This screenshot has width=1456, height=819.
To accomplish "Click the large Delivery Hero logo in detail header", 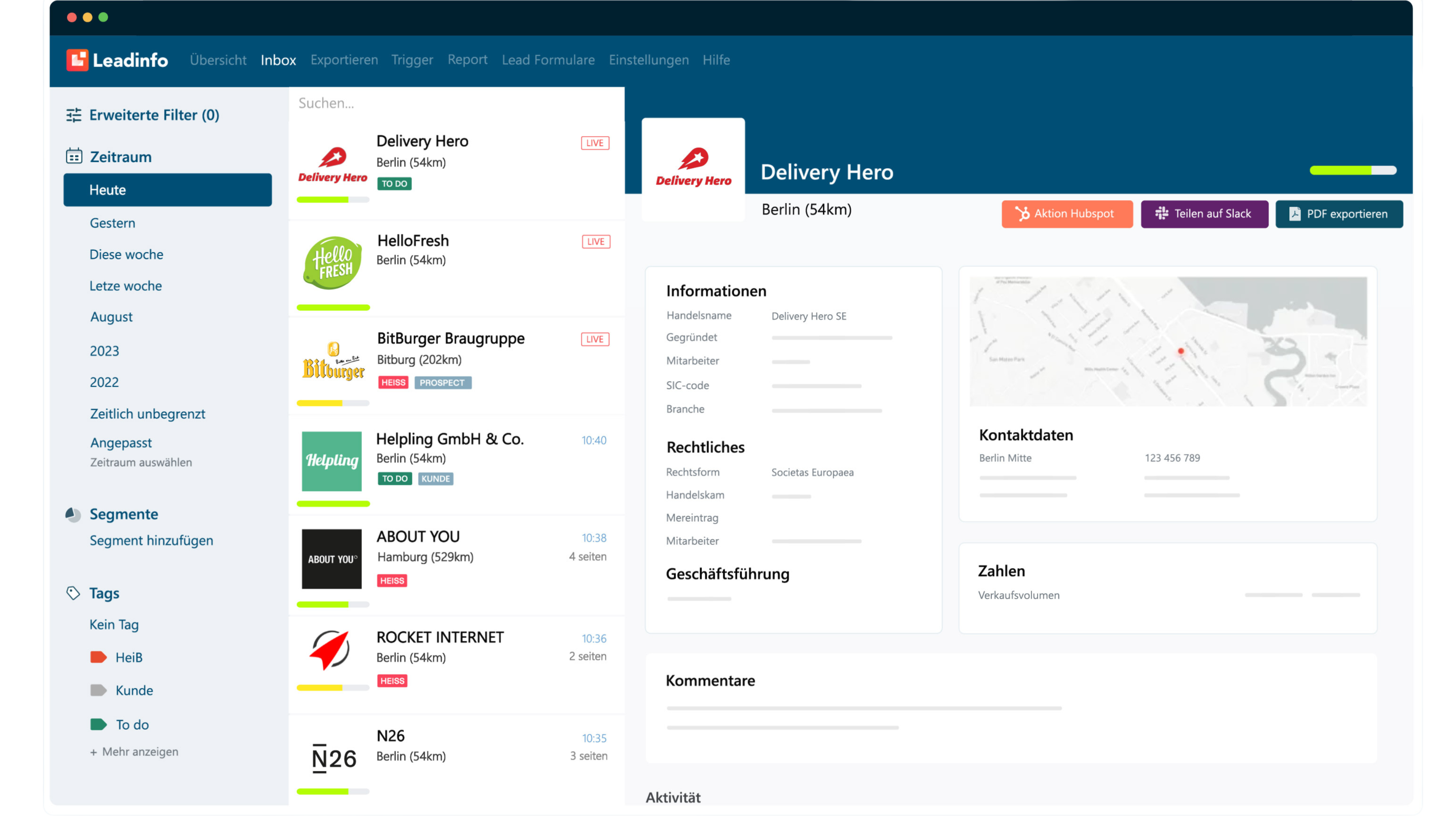I will coord(693,168).
